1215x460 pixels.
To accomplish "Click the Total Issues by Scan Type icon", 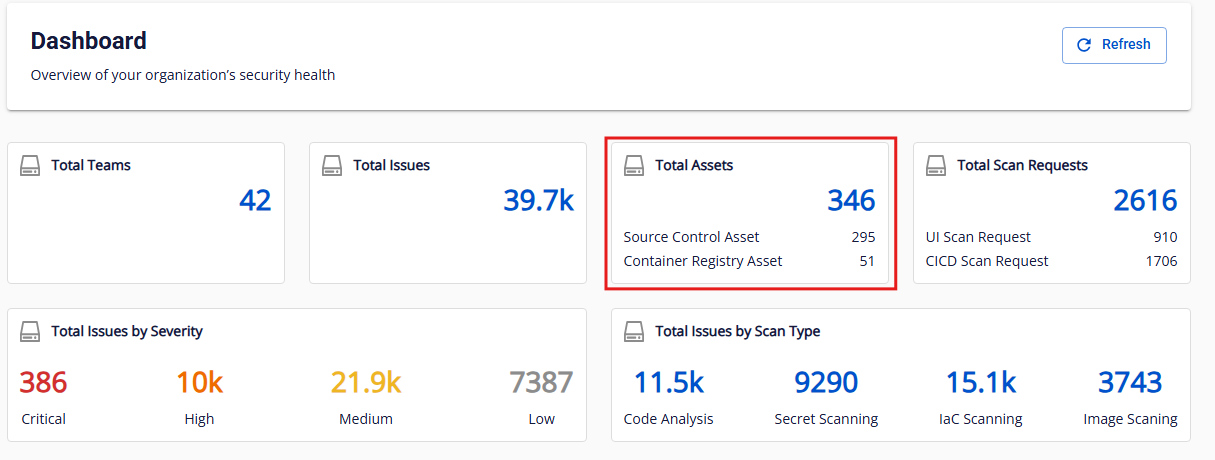I will pos(634,331).
